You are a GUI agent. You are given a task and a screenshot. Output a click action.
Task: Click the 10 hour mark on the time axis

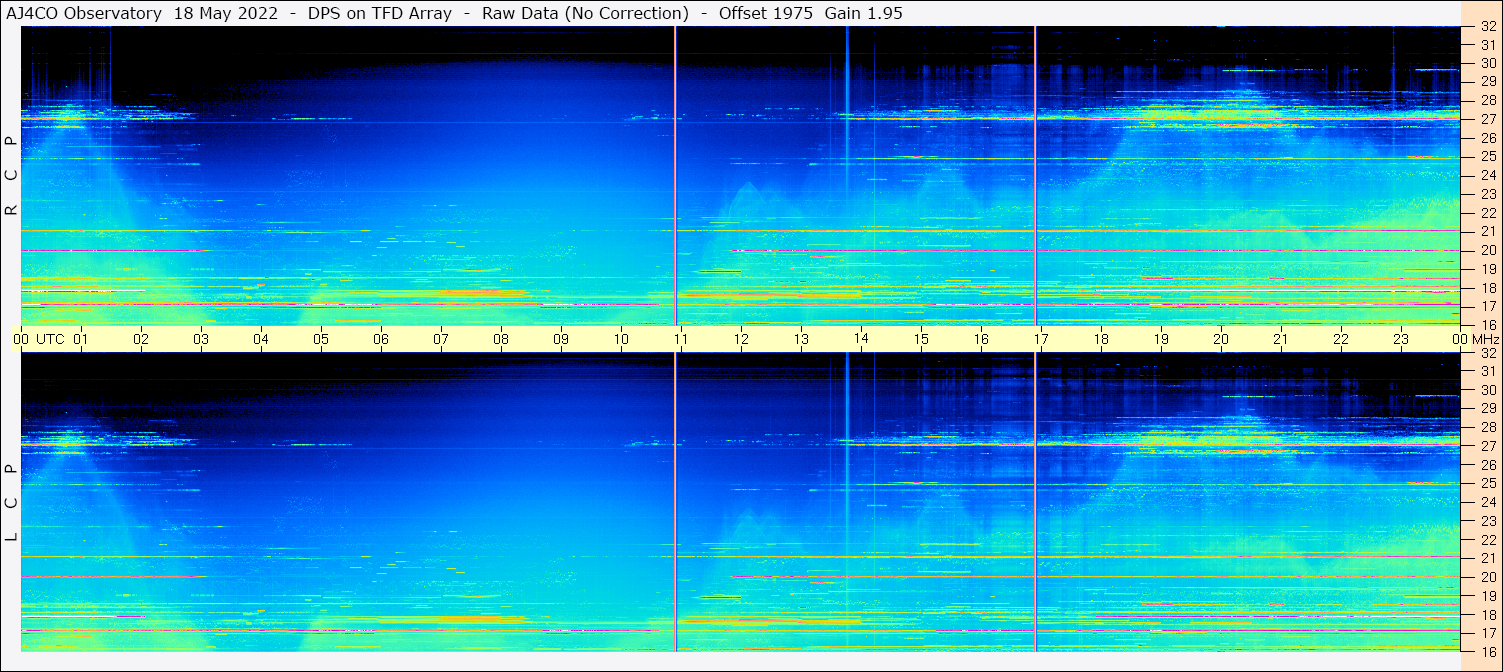click(621, 339)
